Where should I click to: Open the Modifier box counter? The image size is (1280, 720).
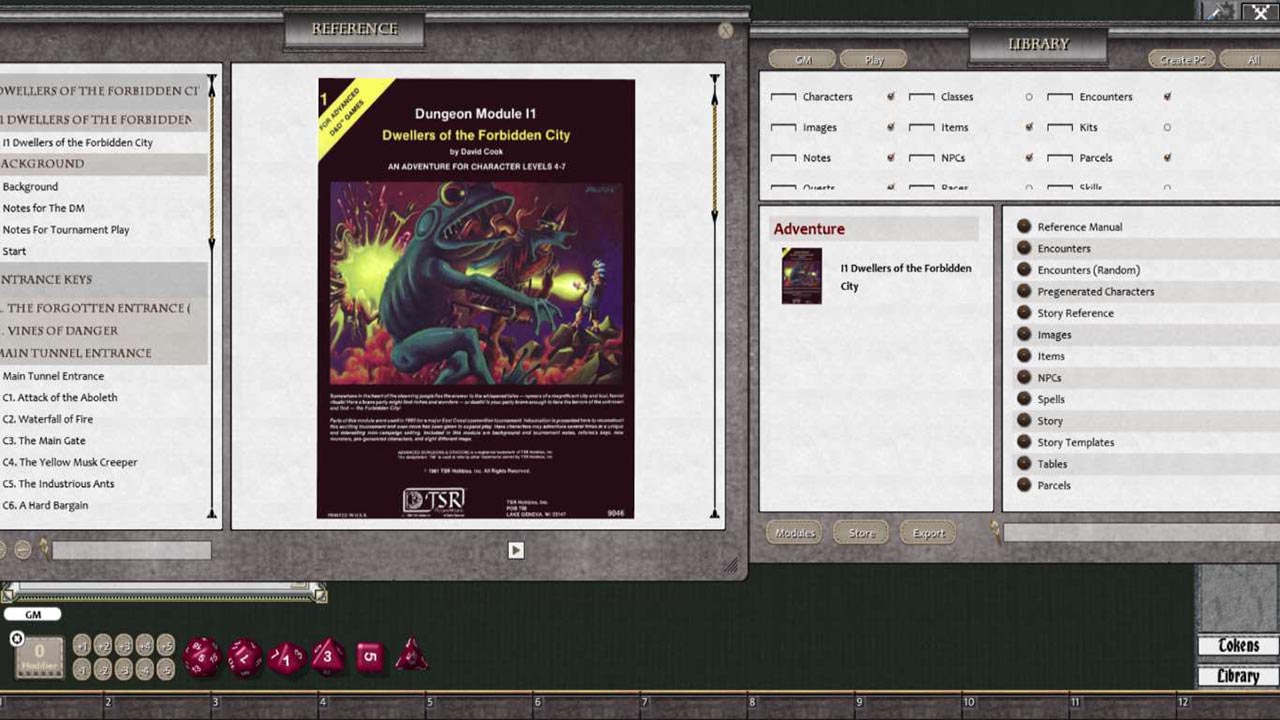coord(38,656)
